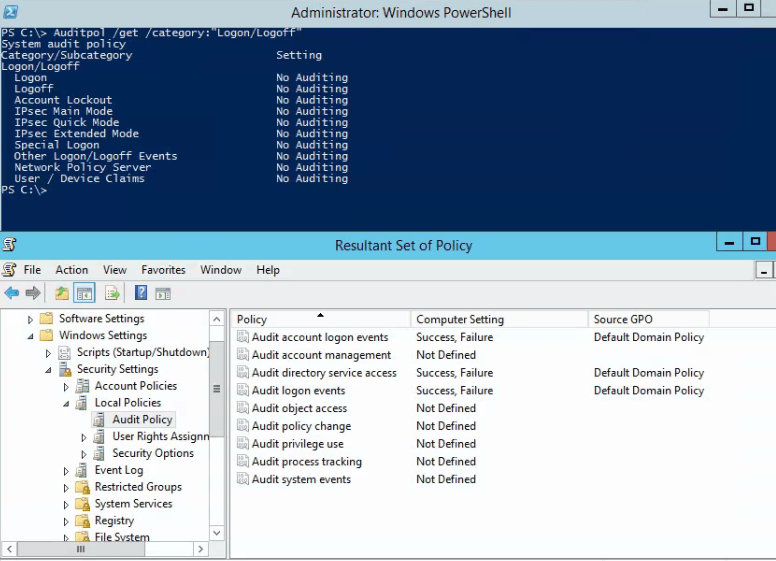Expand the Software Settings tree node
This screenshot has height=561, width=776.
click(x=31, y=320)
